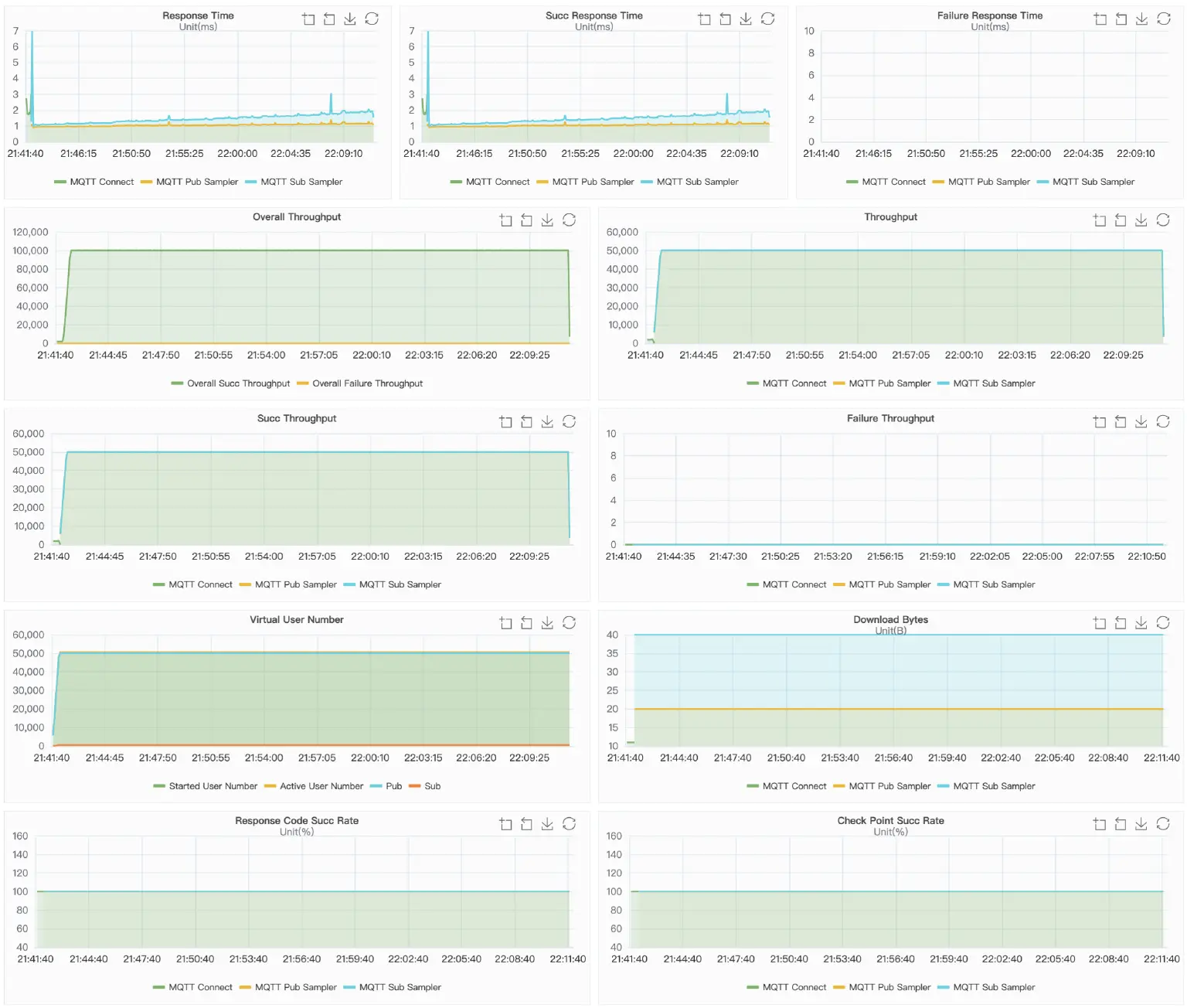The height and width of the screenshot is (1008, 1187).
Task: Toggle MQTT Sub Sampler legend in Response Time
Action: (x=301, y=182)
